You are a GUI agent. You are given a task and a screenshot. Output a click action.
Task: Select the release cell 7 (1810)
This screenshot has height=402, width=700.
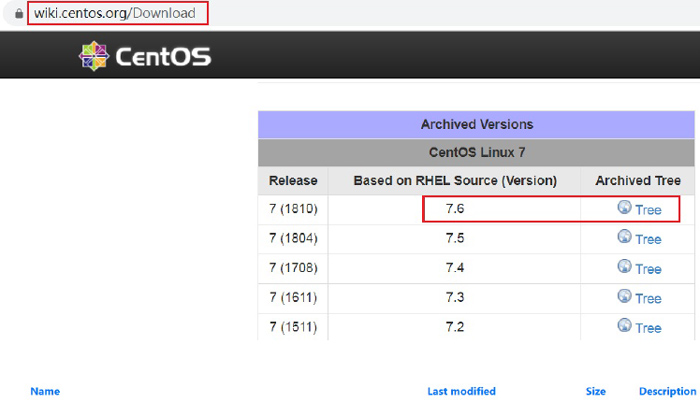(293, 209)
